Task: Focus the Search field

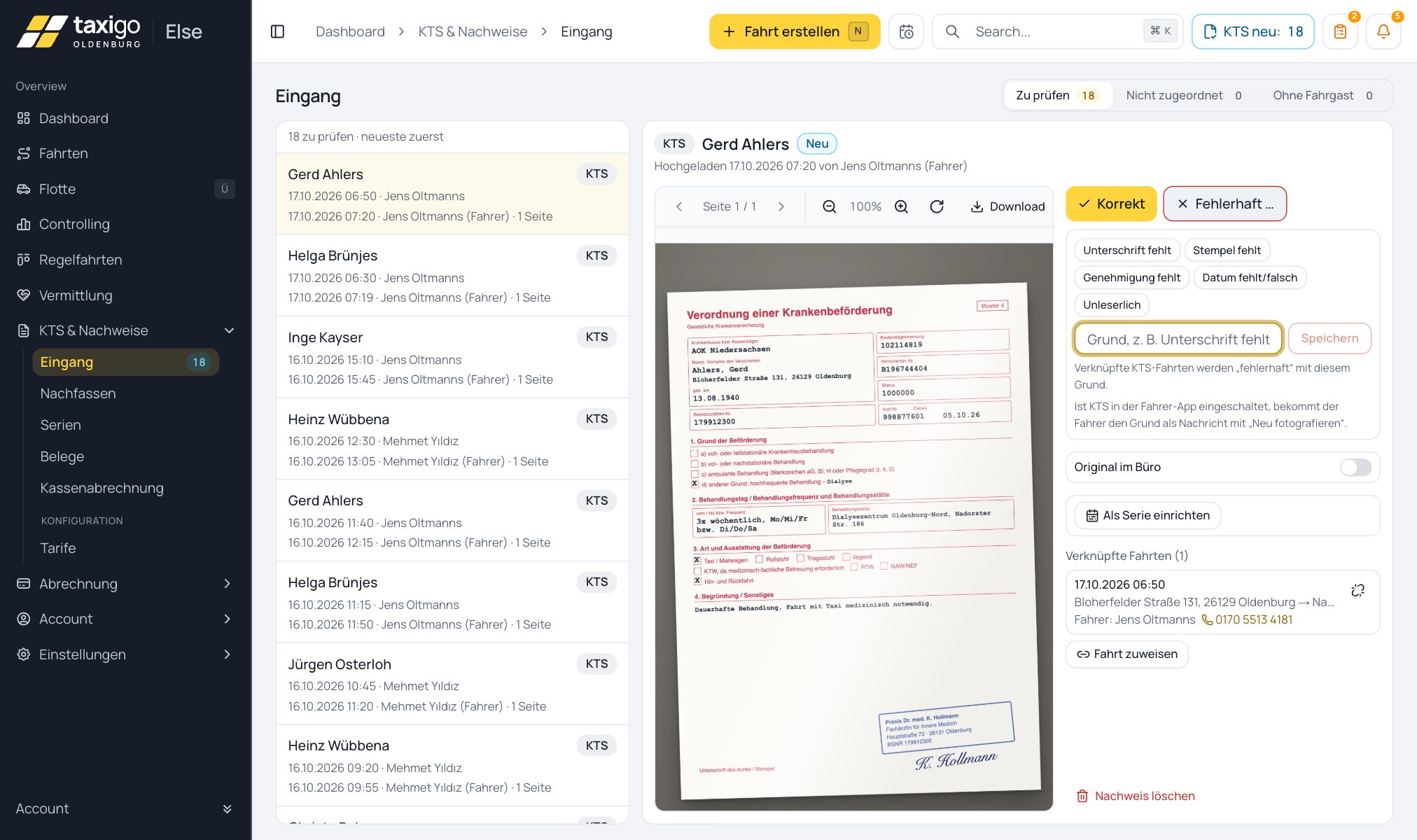Action: [x=1057, y=31]
